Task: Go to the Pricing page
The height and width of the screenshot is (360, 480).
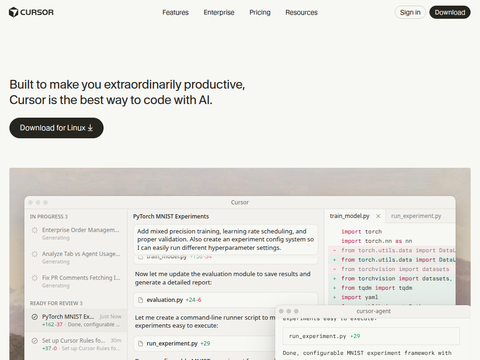Action: (x=260, y=12)
